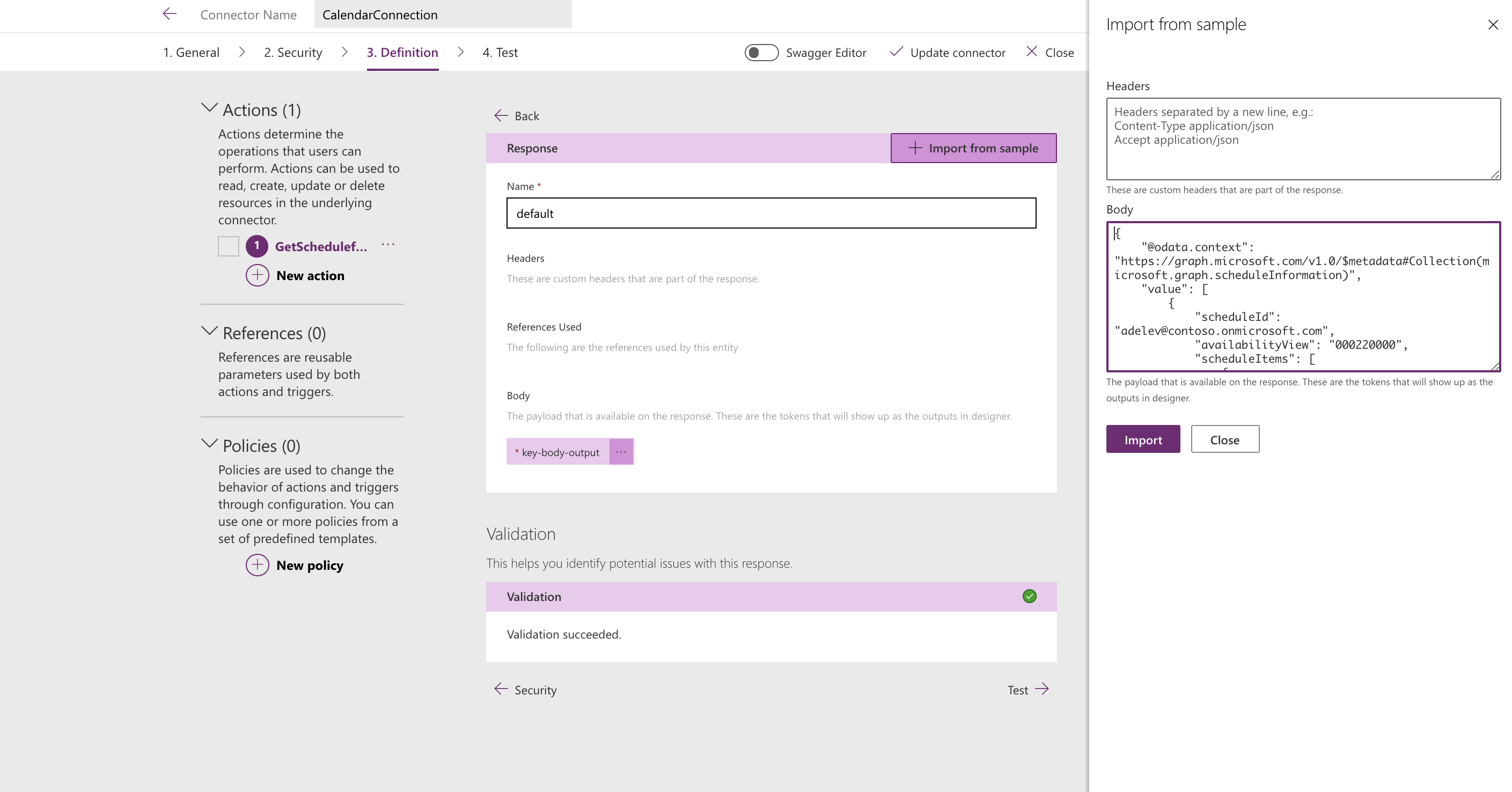Click the New action plus icon
Image resolution: width=1512 pixels, height=792 pixels.
[x=257, y=275]
